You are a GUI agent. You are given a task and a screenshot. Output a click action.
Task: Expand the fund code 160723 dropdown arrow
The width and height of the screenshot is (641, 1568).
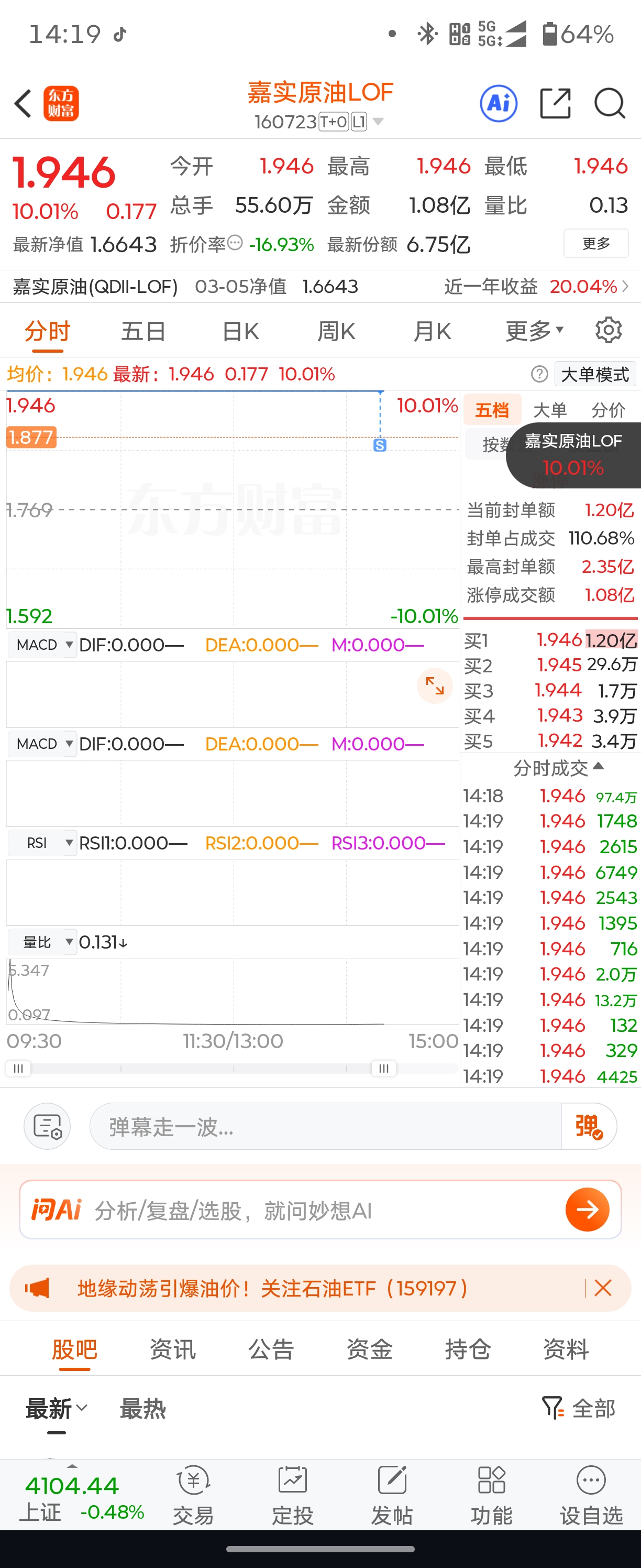pyautogui.click(x=378, y=122)
